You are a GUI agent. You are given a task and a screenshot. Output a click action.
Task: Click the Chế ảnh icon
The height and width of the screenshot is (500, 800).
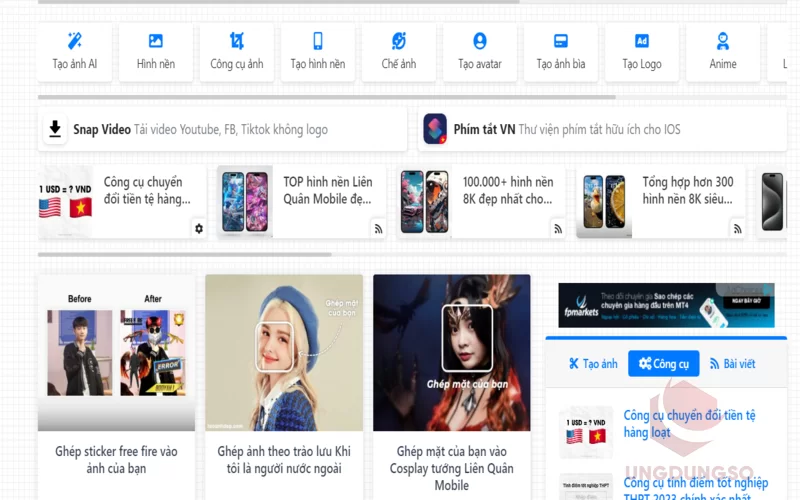point(398,41)
